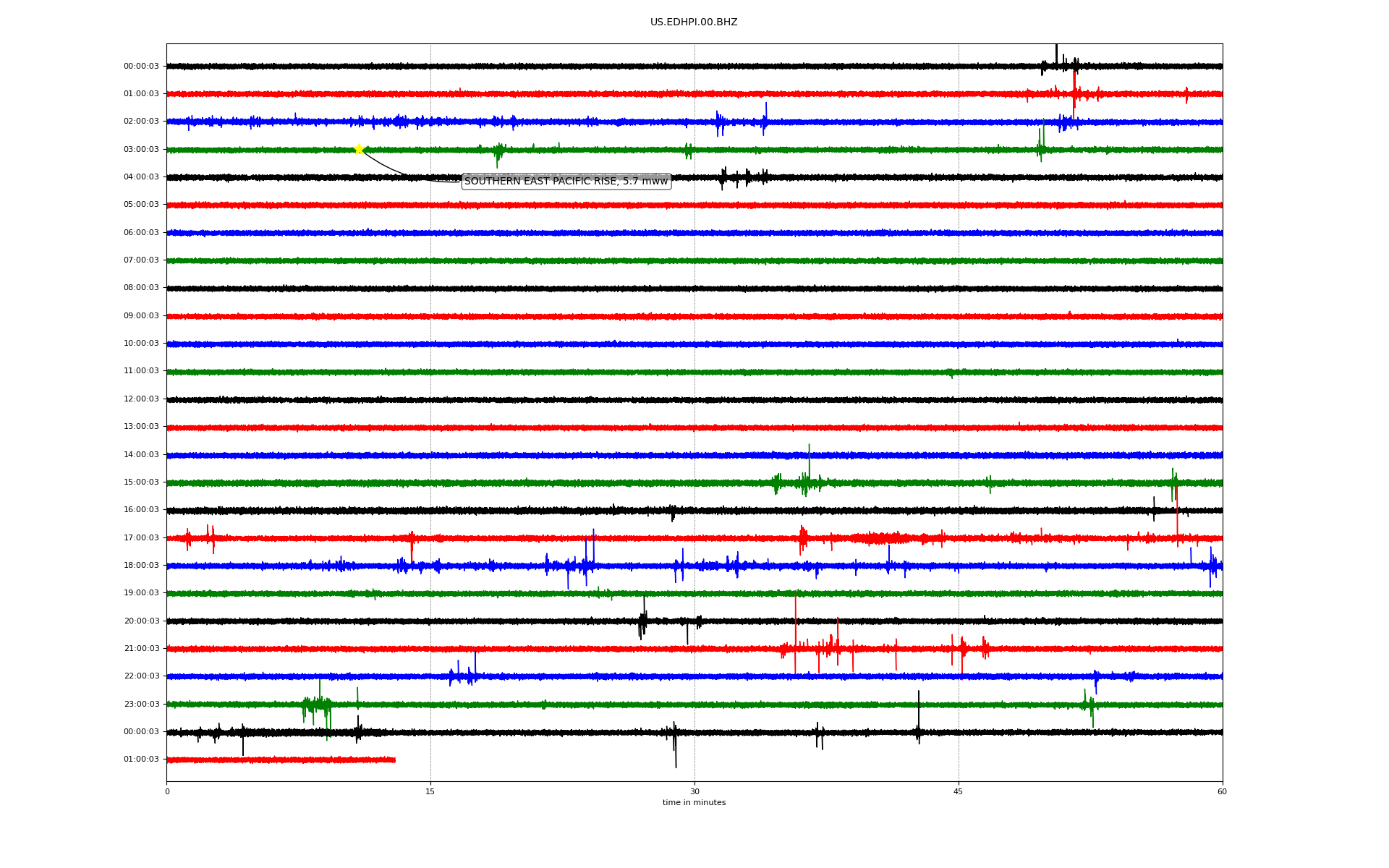
Task: Click the 15:00:03 row time label
Action: coord(141,482)
